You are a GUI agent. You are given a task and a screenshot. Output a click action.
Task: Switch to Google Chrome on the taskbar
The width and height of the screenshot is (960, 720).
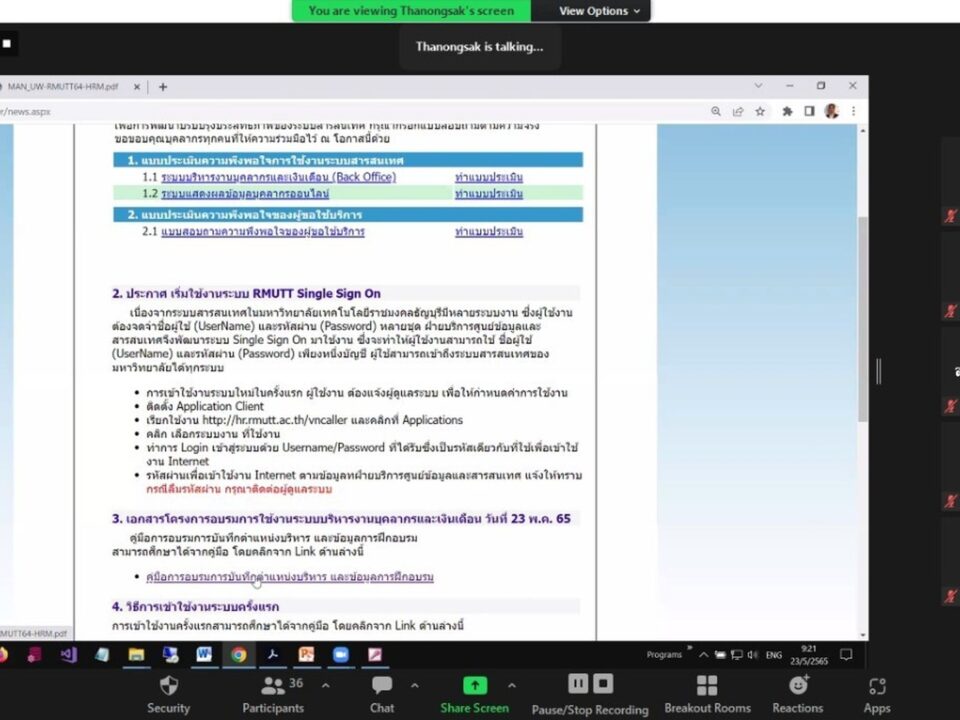(x=238, y=654)
